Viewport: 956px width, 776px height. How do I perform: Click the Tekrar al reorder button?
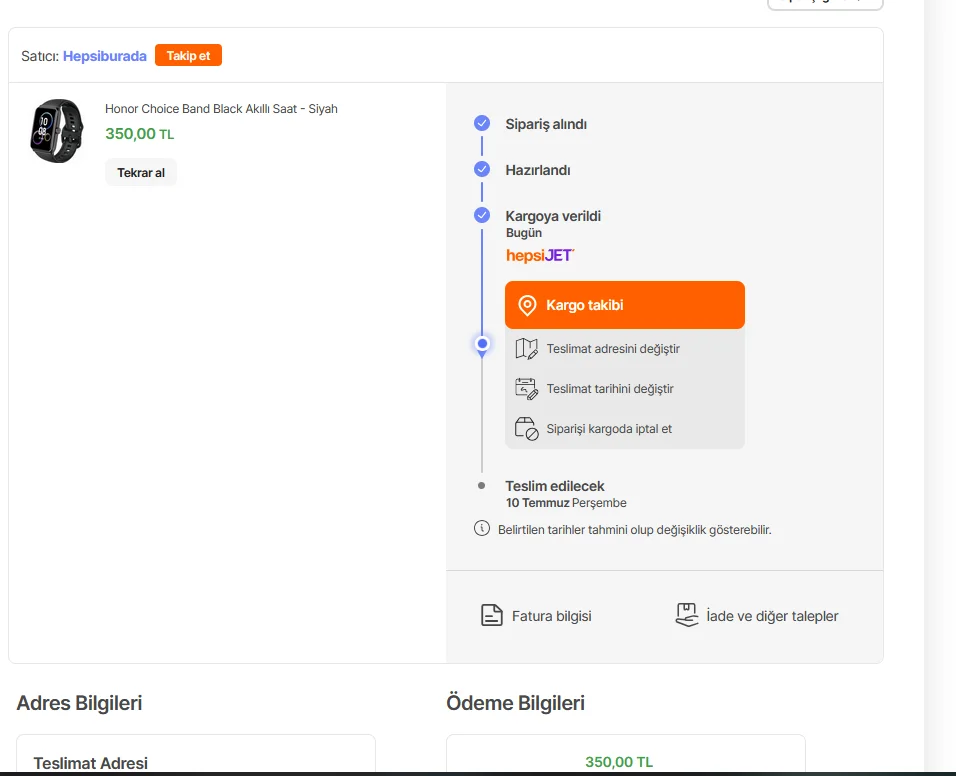(x=141, y=173)
